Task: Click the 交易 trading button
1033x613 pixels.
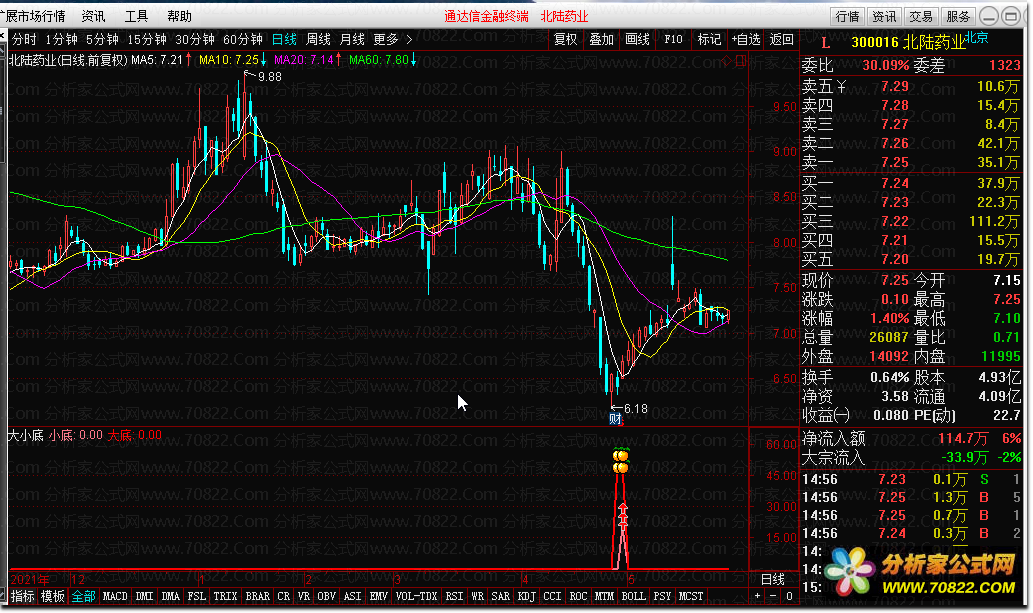Action: click(x=921, y=16)
